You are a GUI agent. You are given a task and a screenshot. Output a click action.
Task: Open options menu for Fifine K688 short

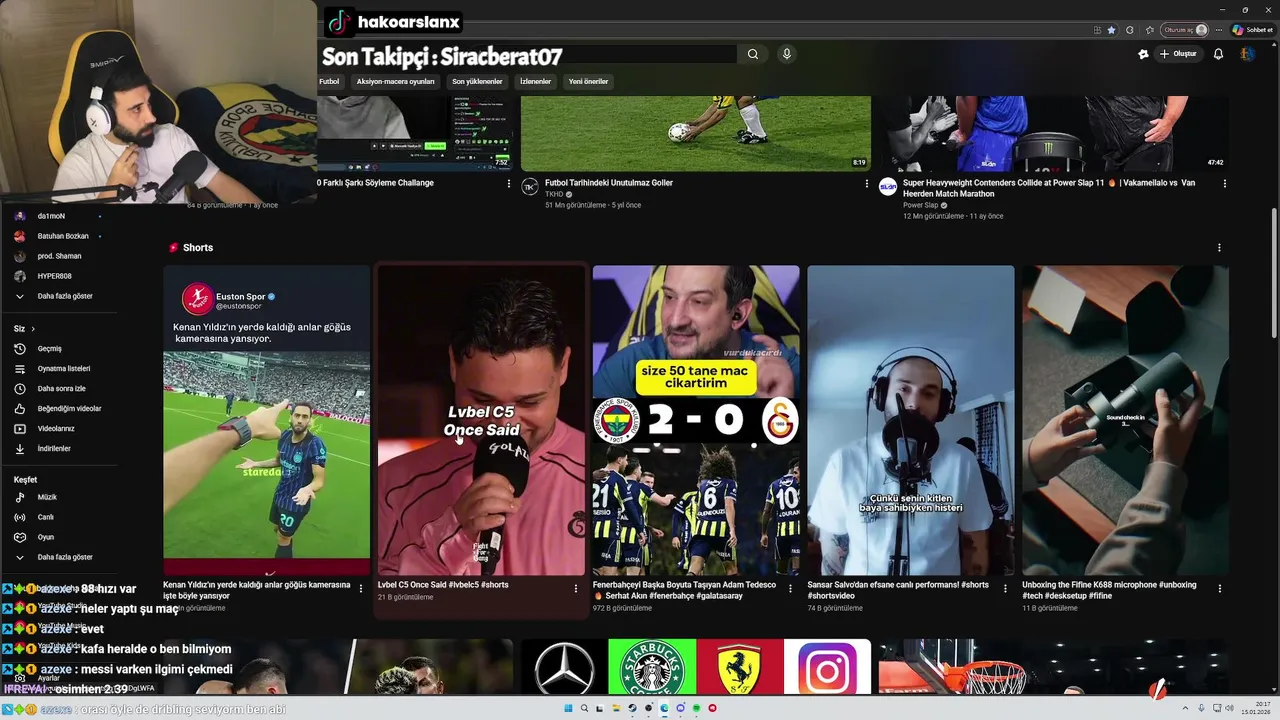point(1220,588)
